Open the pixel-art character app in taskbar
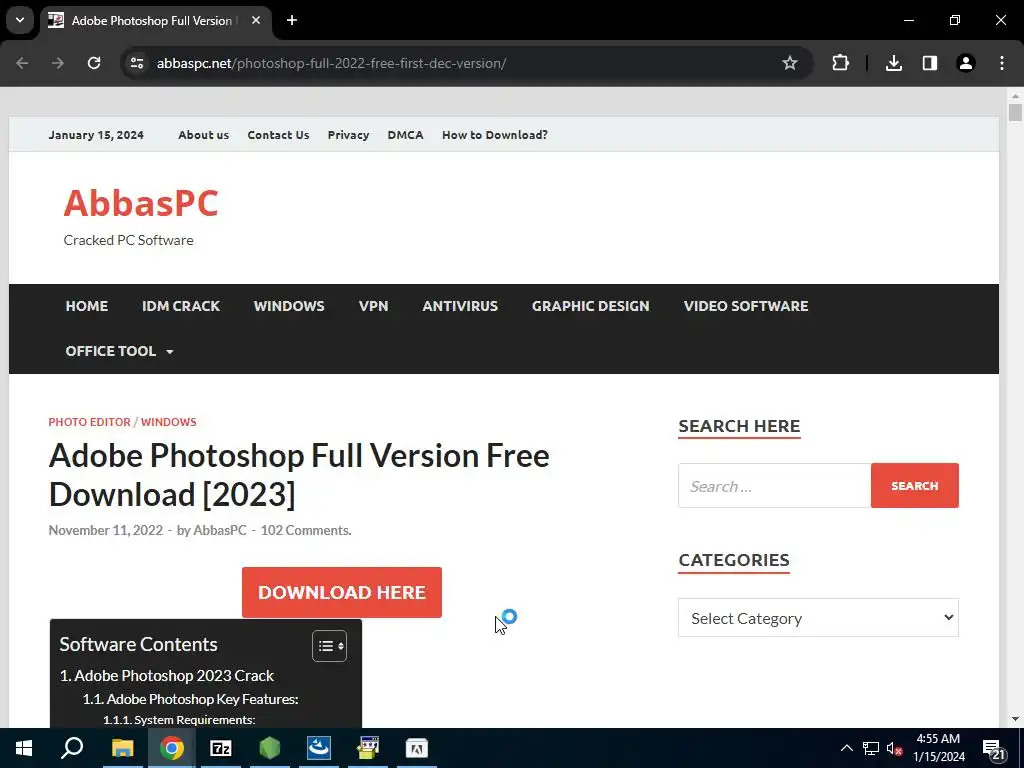 click(x=368, y=748)
